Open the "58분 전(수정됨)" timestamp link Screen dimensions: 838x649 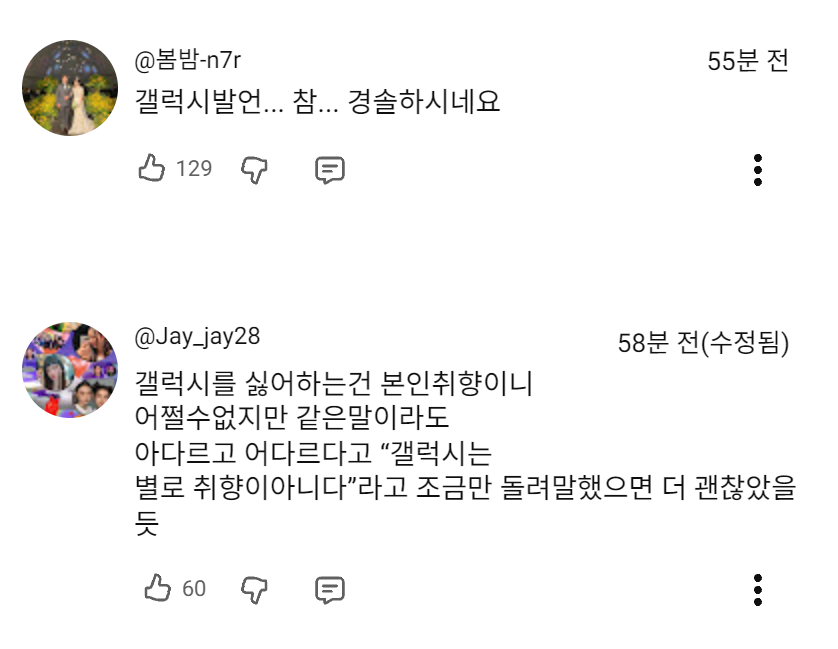click(x=703, y=344)
